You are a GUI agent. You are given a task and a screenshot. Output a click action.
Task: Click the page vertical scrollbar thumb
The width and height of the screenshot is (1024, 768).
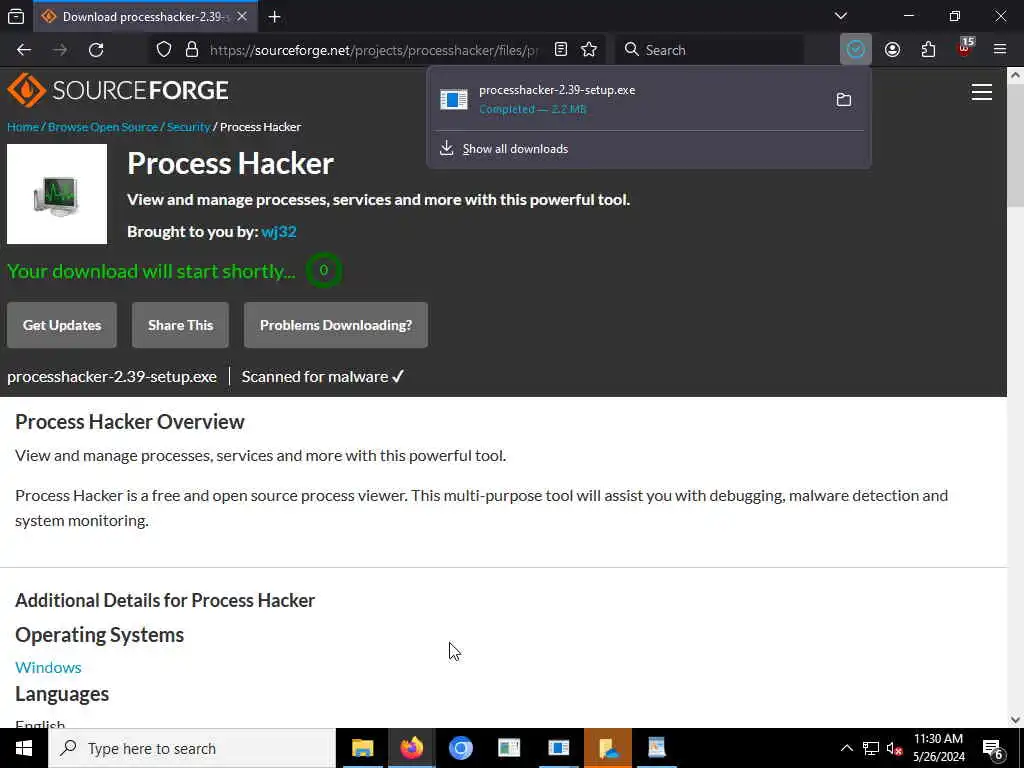[x=1016, y=147]
